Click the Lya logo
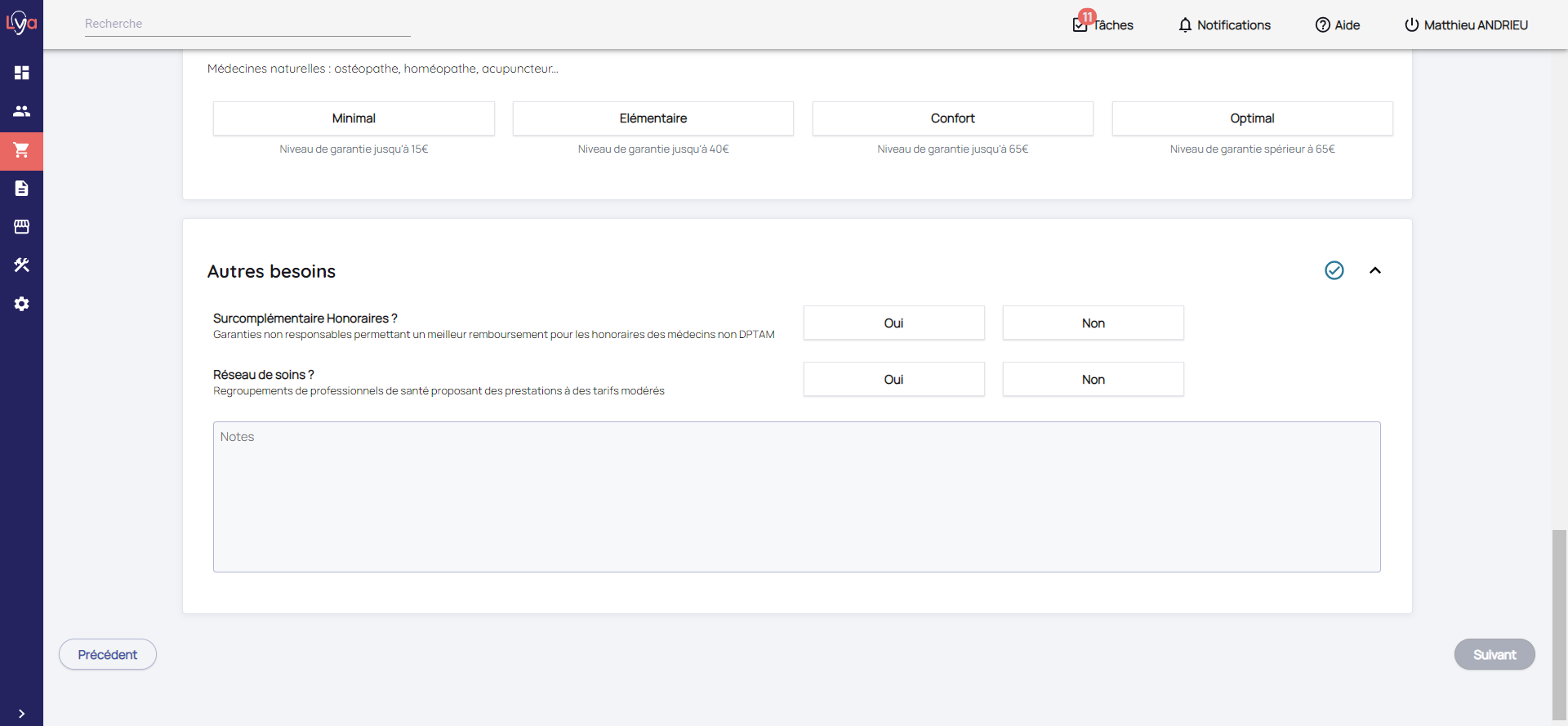 21,23
